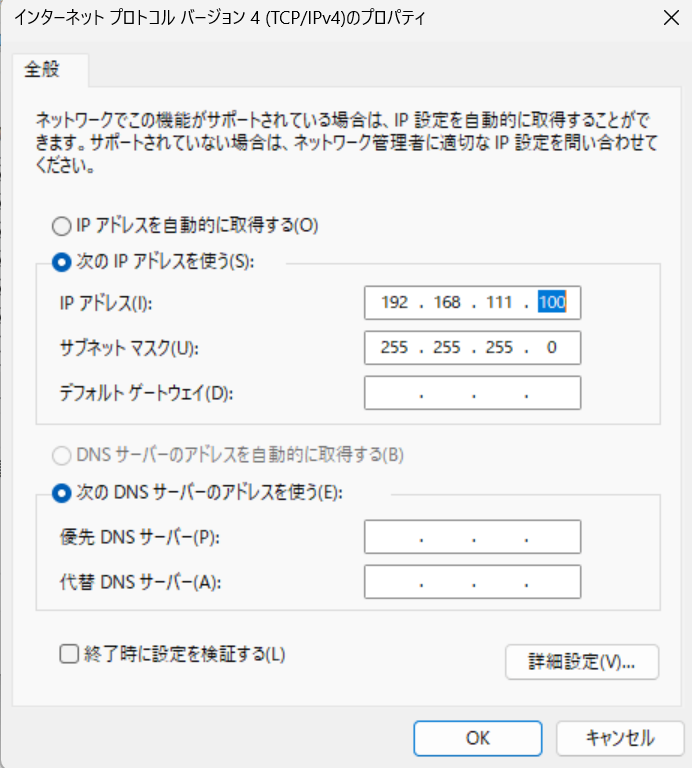Screen dimensions: 692x768
Task: Confirm settings with the OK button
Action: (x=477, y=738)
